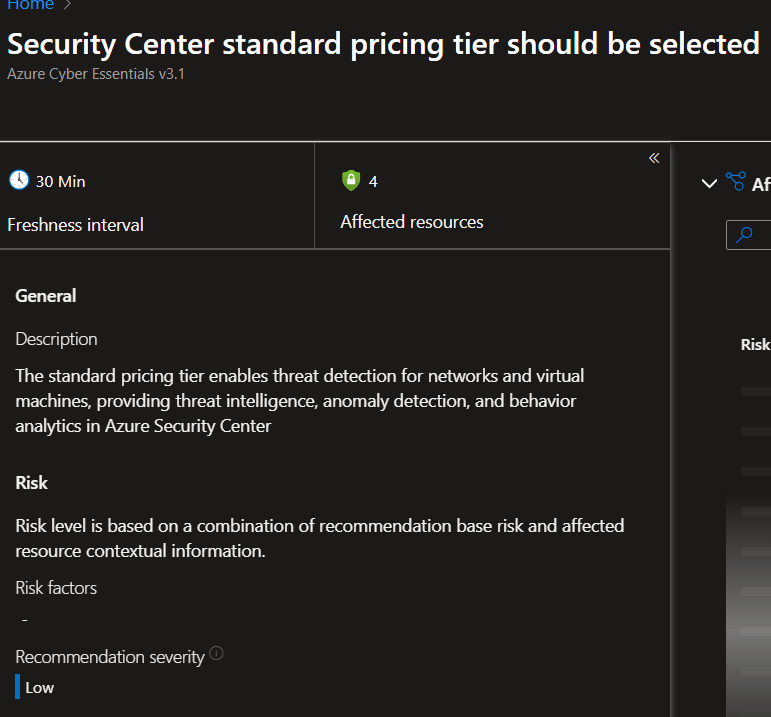The height and width of the screenshot is (717, 771).
Task: Click the Risk factors label
Action: click(56, 587)
